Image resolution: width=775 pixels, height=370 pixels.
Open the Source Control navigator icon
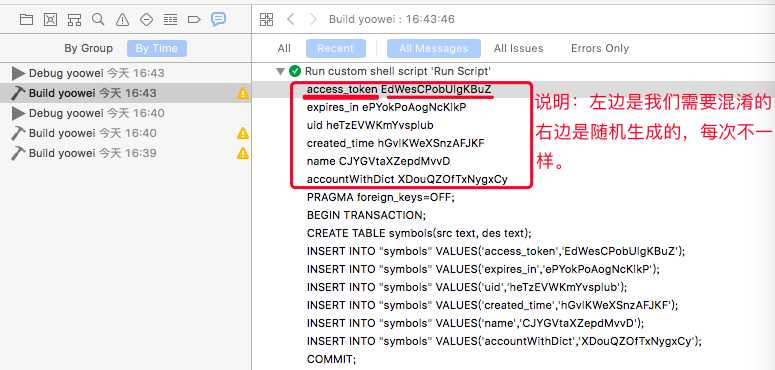click(50, 19)
